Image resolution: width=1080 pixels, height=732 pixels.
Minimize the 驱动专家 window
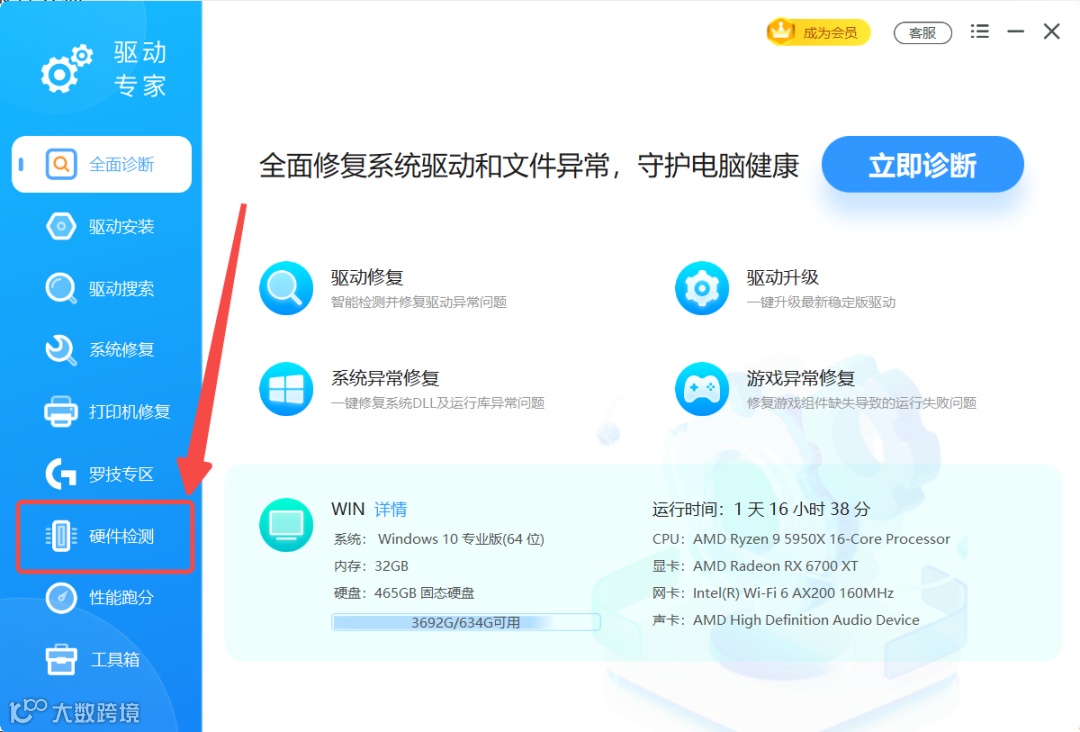click(1015, 31)
